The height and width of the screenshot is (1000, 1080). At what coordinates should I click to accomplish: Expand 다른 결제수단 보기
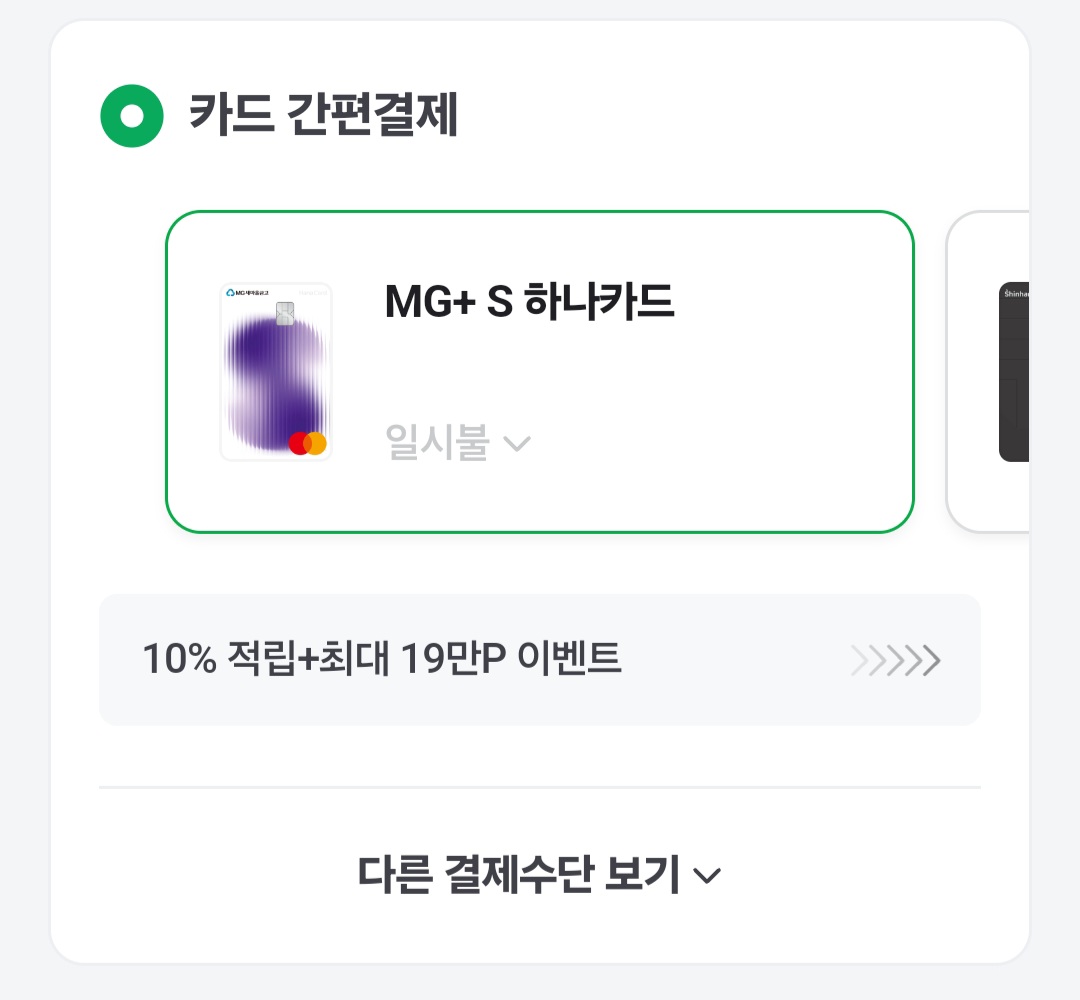click(x=519, y=875)
